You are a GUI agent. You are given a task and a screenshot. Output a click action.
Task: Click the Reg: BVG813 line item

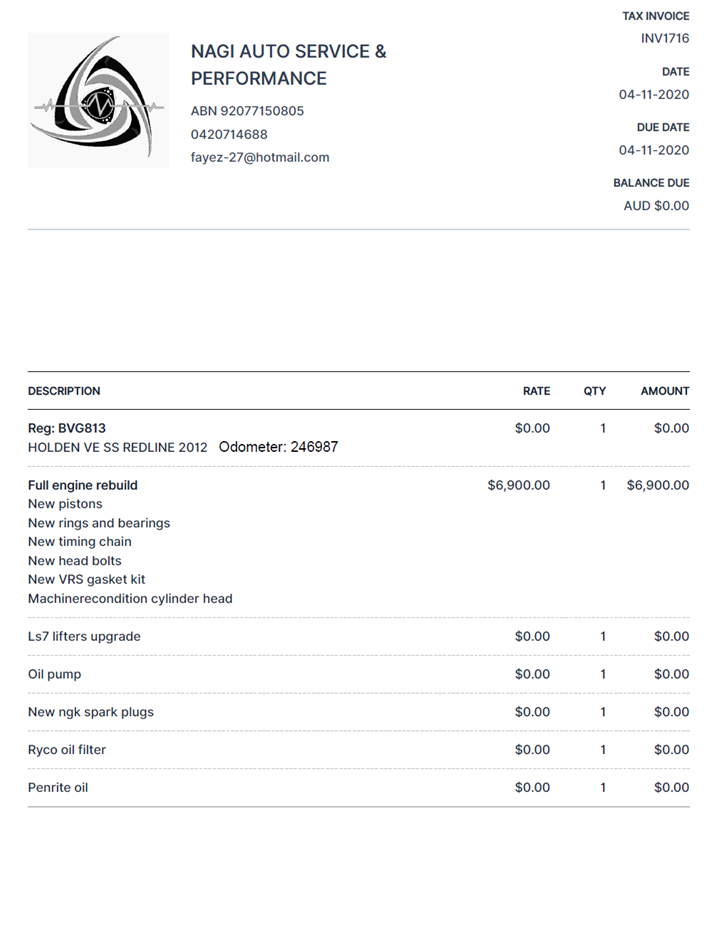(x=67, y=428)
